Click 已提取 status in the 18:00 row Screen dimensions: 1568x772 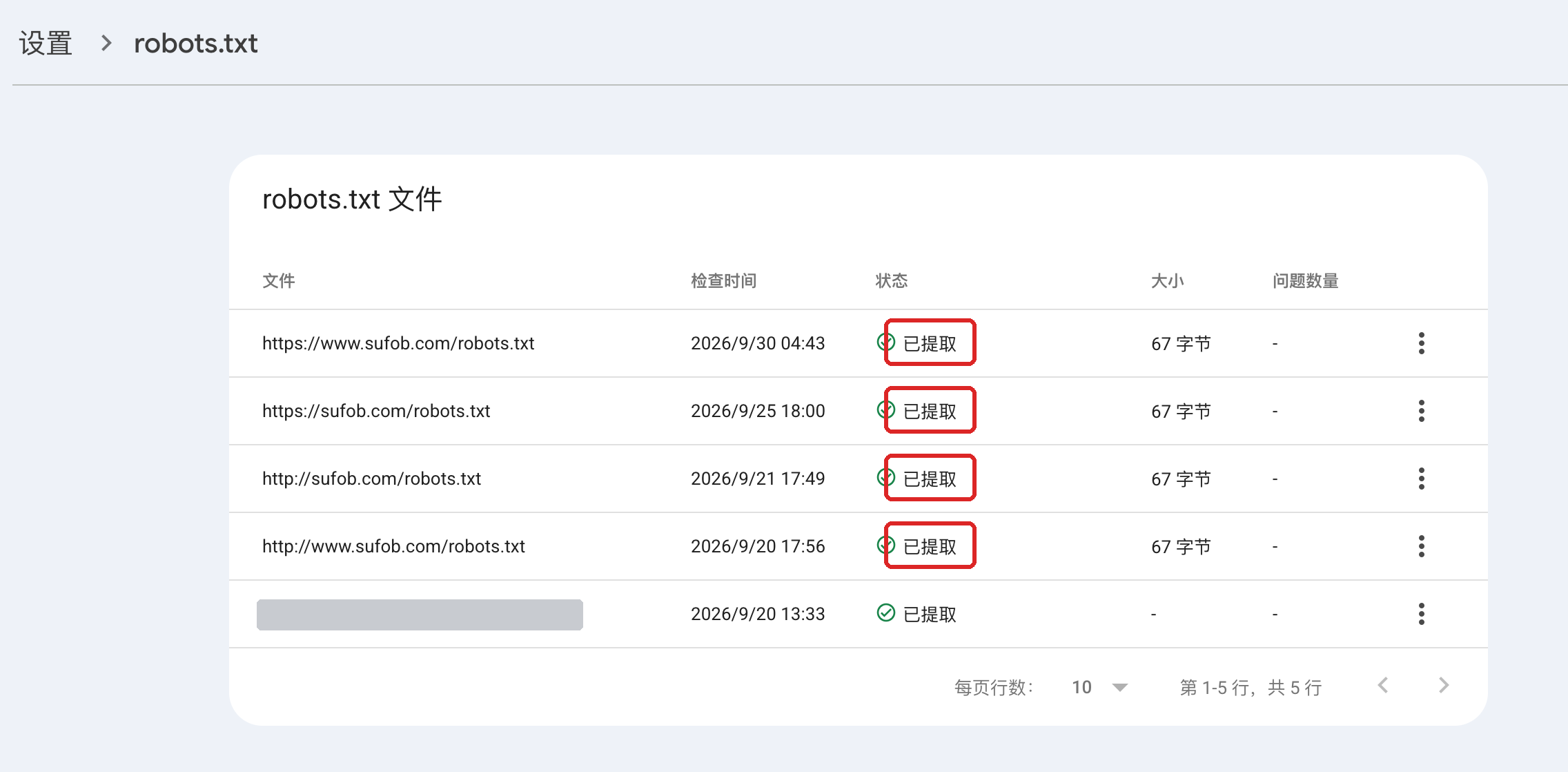[x=930, y=412]
